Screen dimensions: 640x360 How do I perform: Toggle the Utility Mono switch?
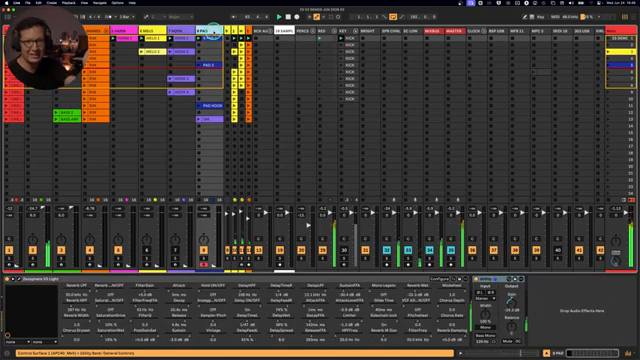pos(485,327)
